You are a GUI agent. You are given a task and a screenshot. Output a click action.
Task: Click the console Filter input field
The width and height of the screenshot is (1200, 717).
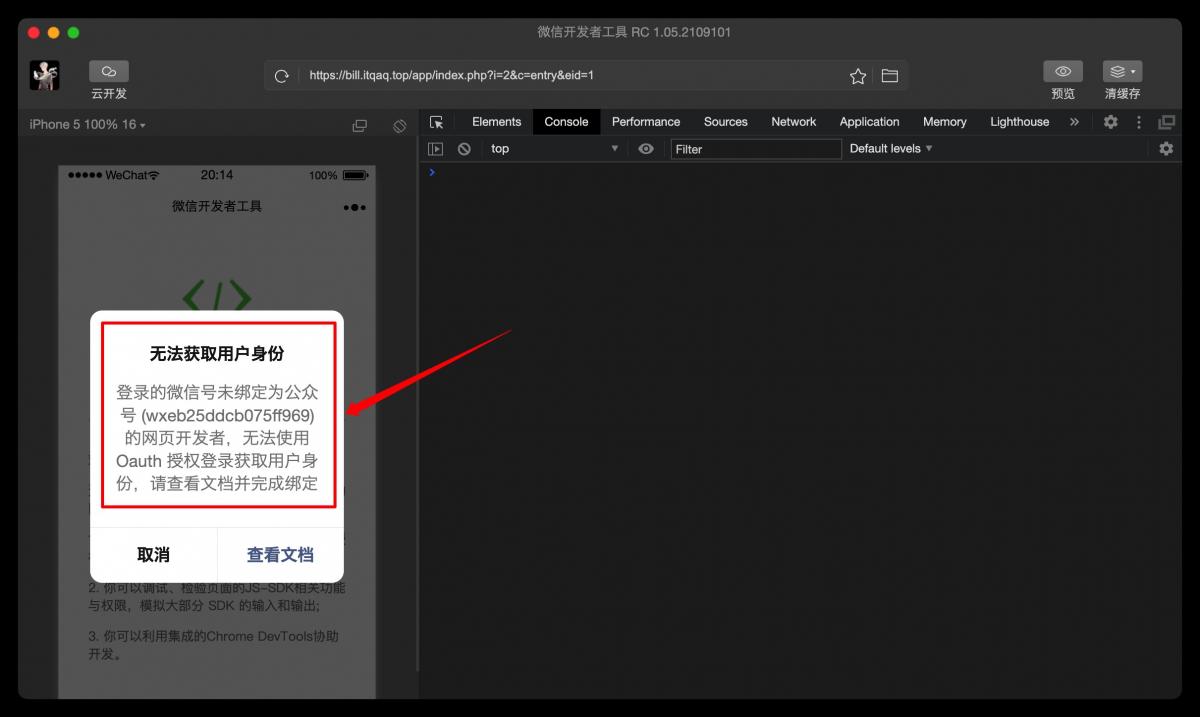point(756,149)
